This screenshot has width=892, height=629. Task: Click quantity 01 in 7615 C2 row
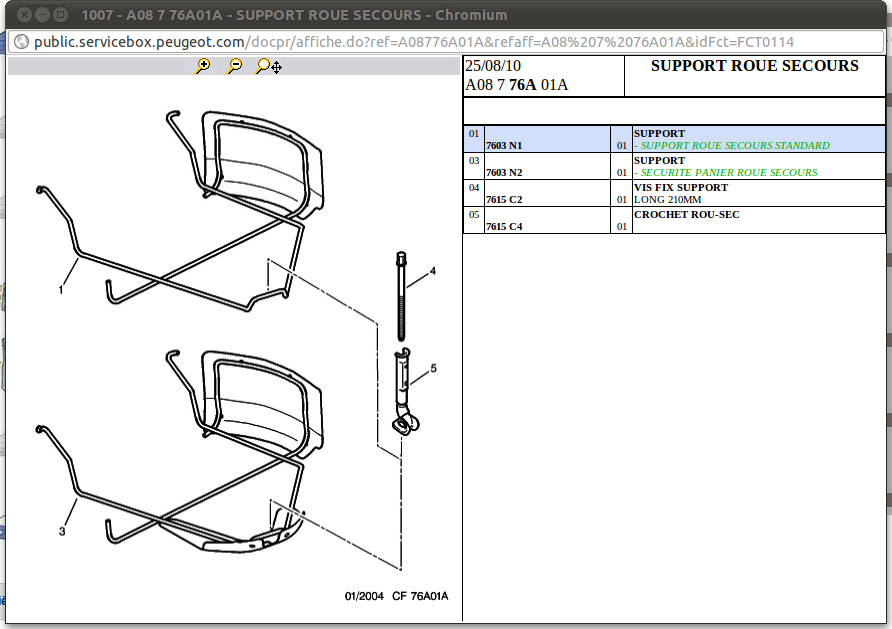[x=622, y=200]
